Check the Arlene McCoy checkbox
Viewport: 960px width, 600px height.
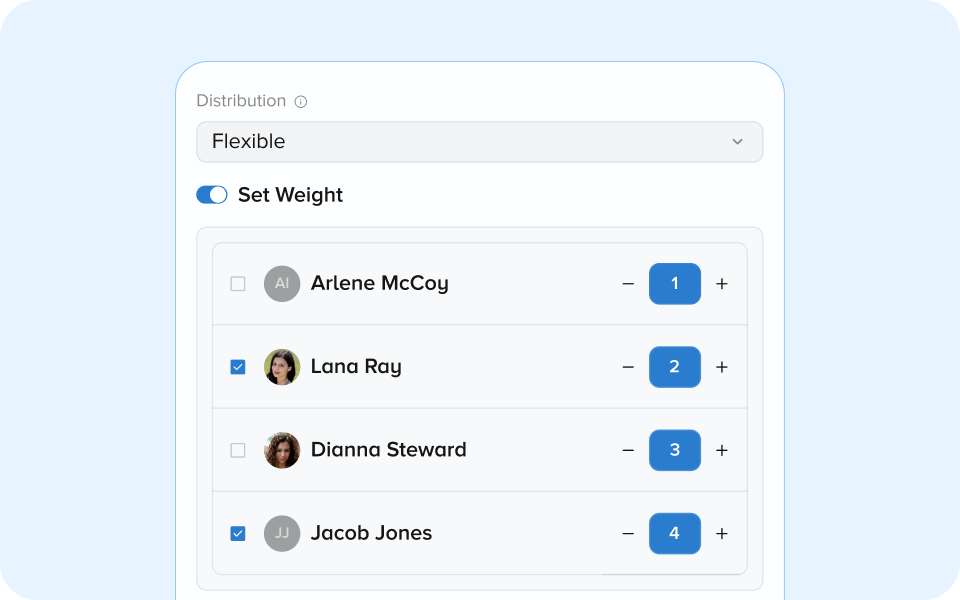[x=238, y=284]
